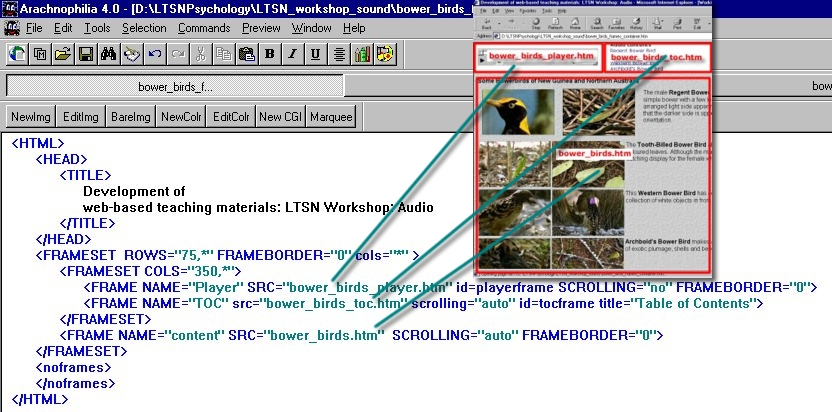Click the NewImg button

tap(31, 117)
